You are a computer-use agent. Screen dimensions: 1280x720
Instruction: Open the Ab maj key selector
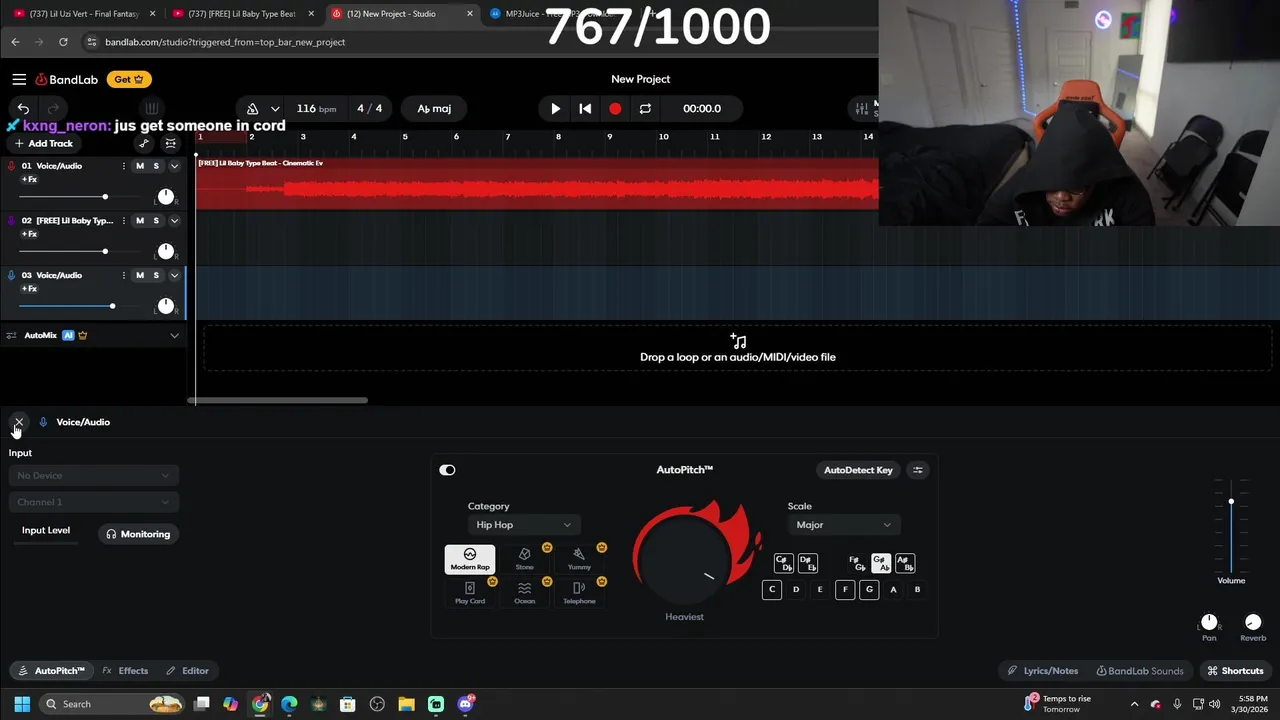coord(434,108)
